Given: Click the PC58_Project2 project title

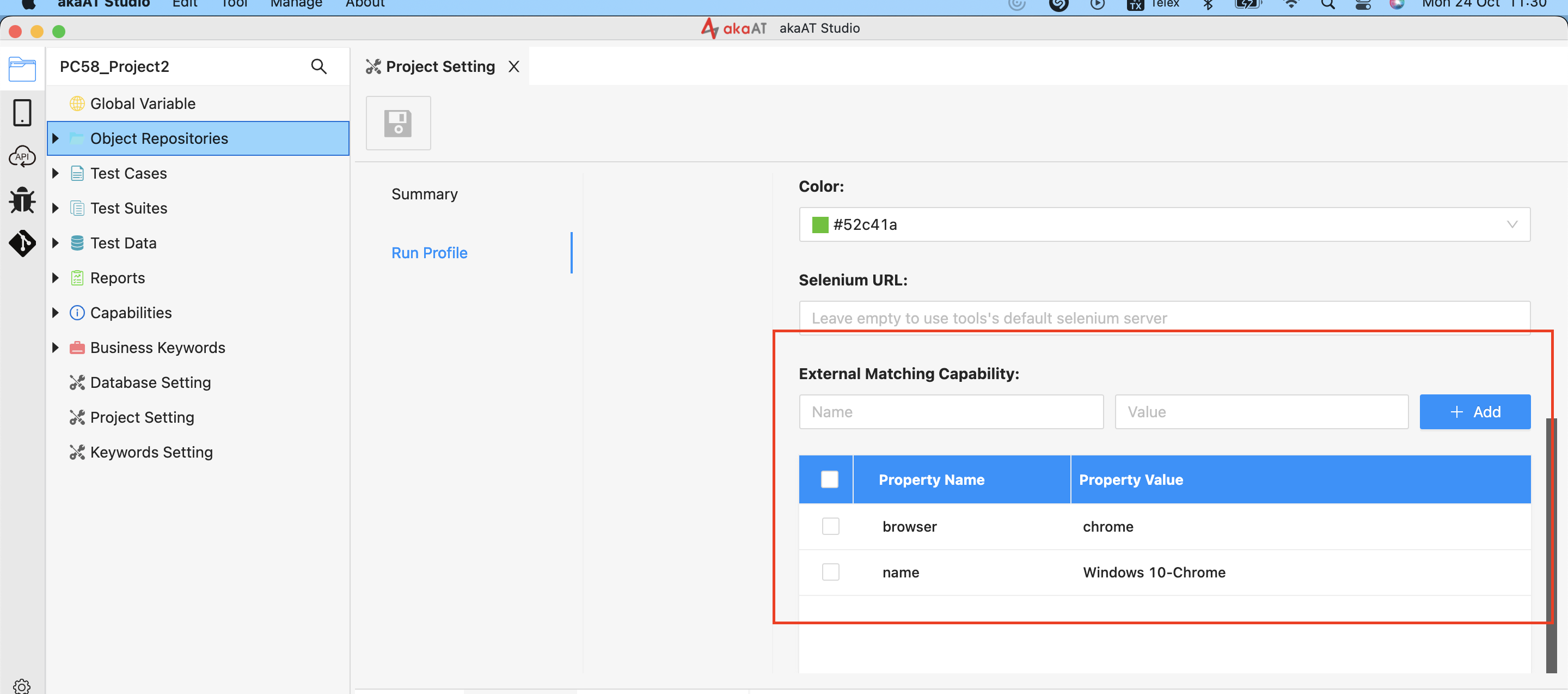Looking at the screenshot, I should 114,66.
